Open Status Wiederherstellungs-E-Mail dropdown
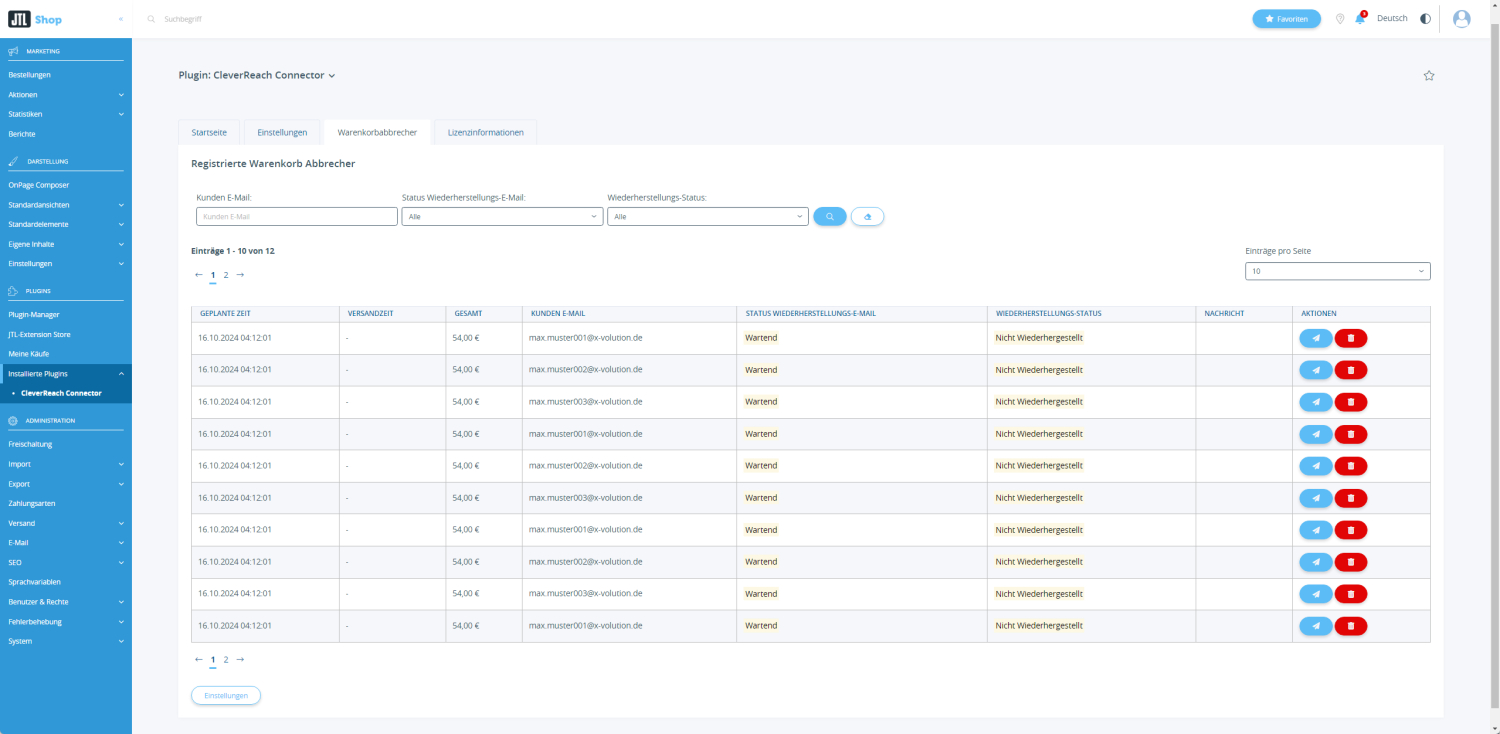 (502, 217)
